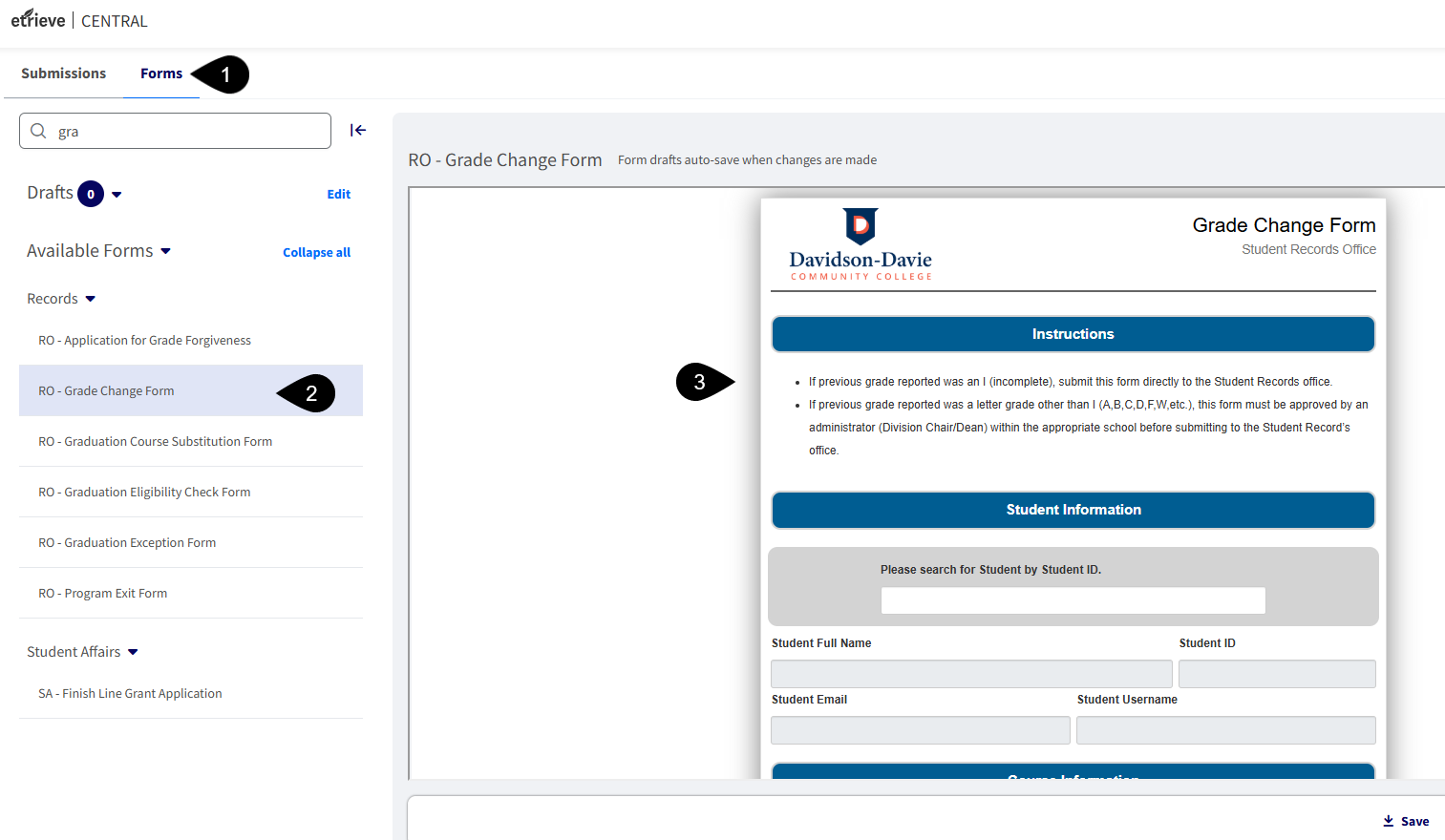Screen dimensions: 1445x840
Task: Collapse the Drafts section chevron
Action: 117,194
